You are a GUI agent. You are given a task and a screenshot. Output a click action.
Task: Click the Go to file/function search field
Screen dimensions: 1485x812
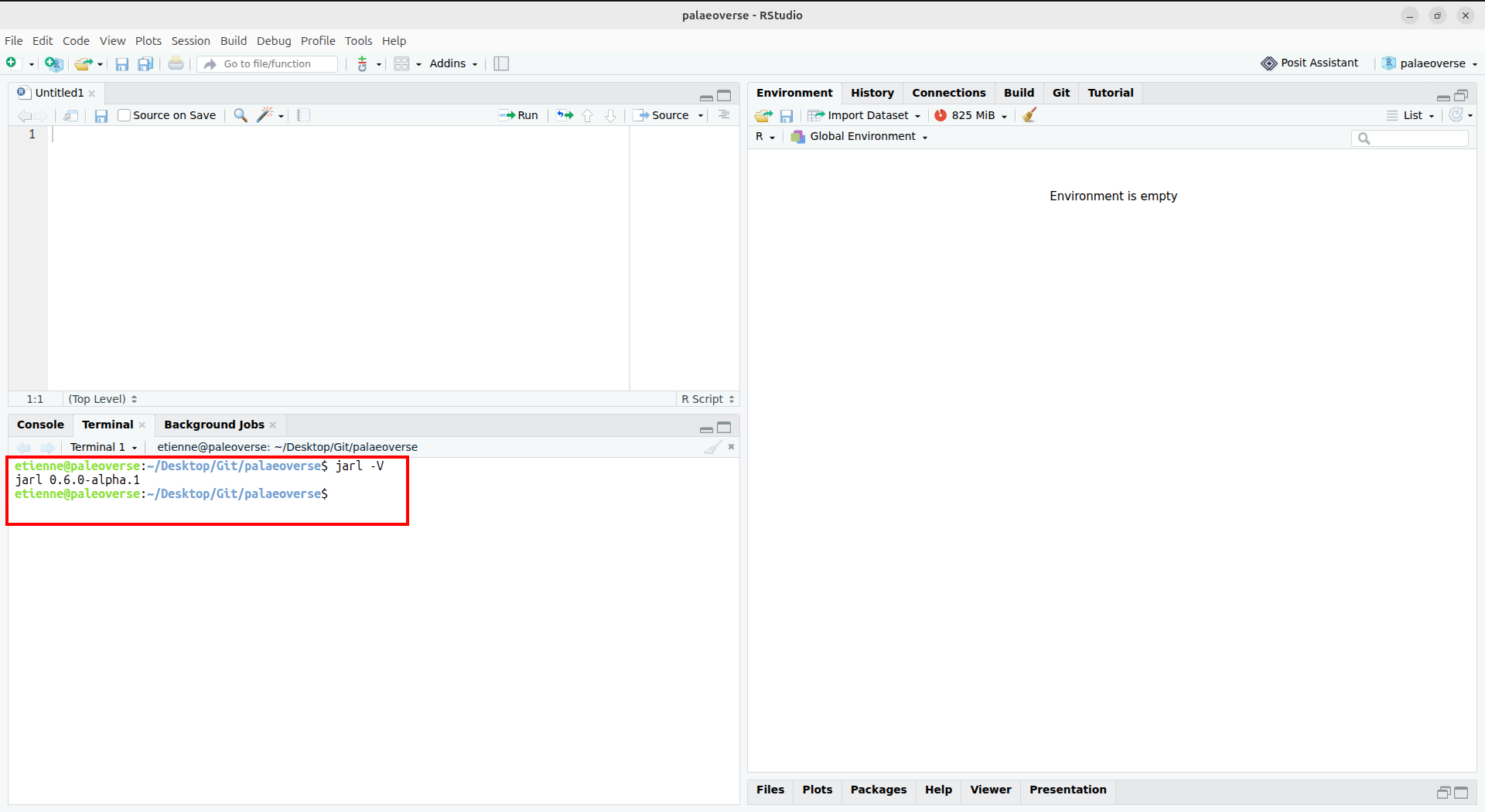tap(268, 63)
